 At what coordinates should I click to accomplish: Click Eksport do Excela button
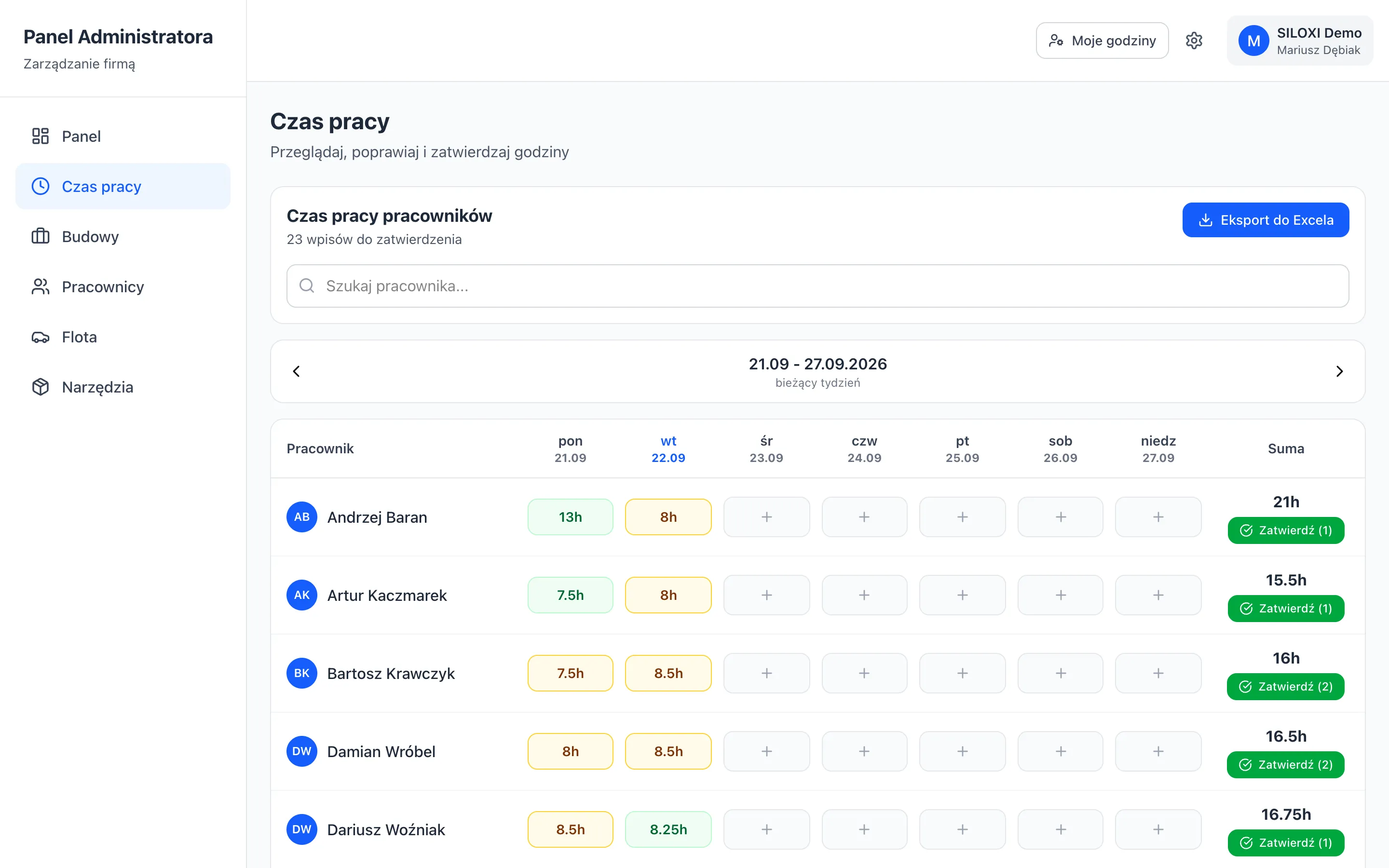click(1266, 220)
